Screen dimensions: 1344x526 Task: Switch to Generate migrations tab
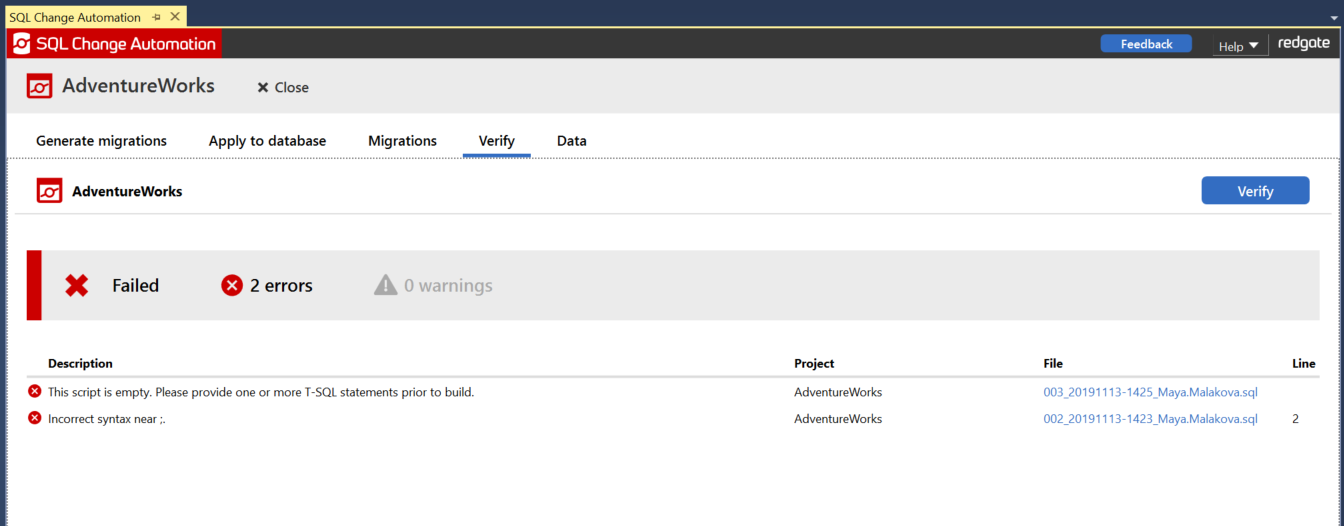(x=101, y=141)
